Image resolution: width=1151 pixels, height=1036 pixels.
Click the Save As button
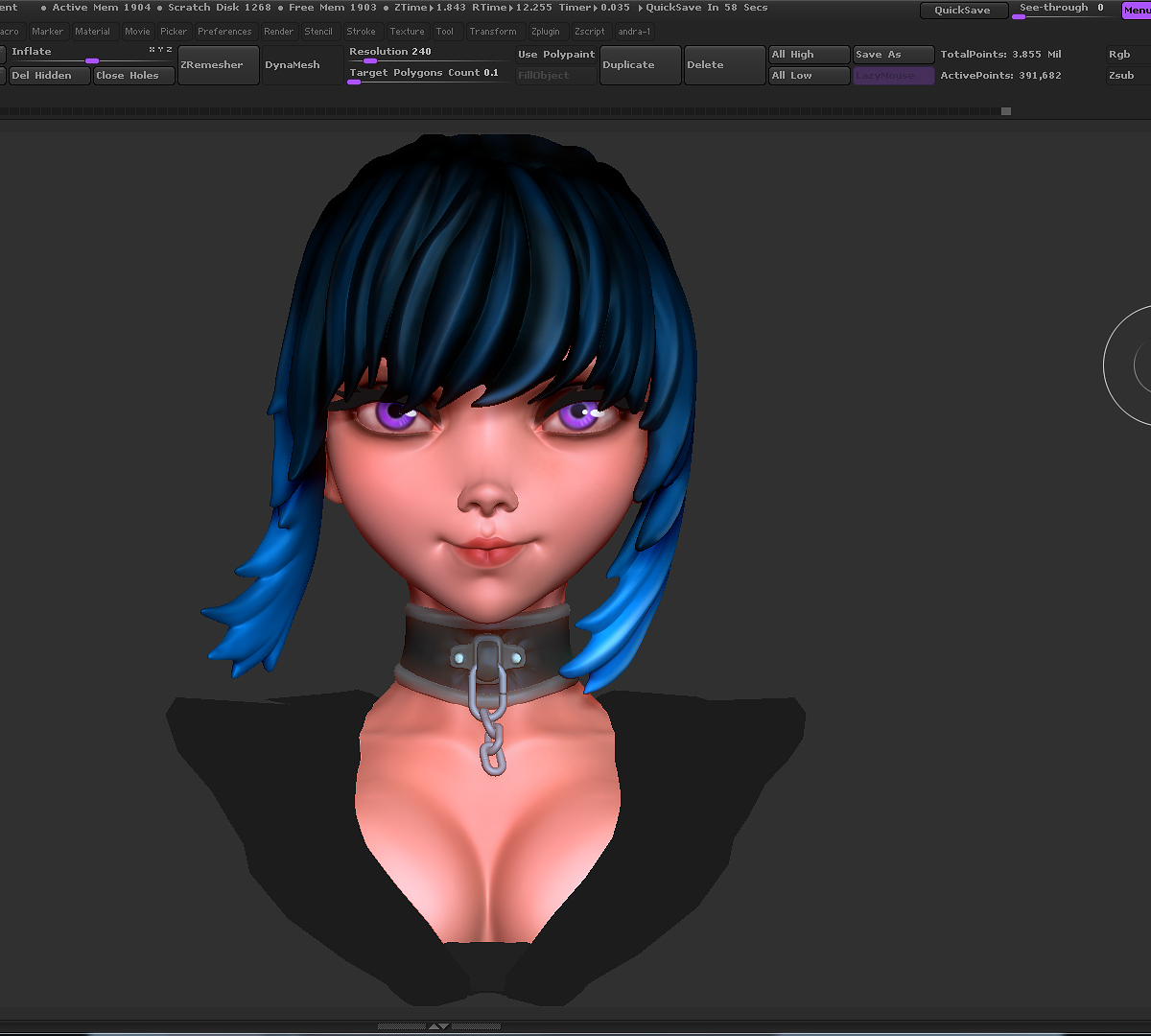click(x=894, y=55)
